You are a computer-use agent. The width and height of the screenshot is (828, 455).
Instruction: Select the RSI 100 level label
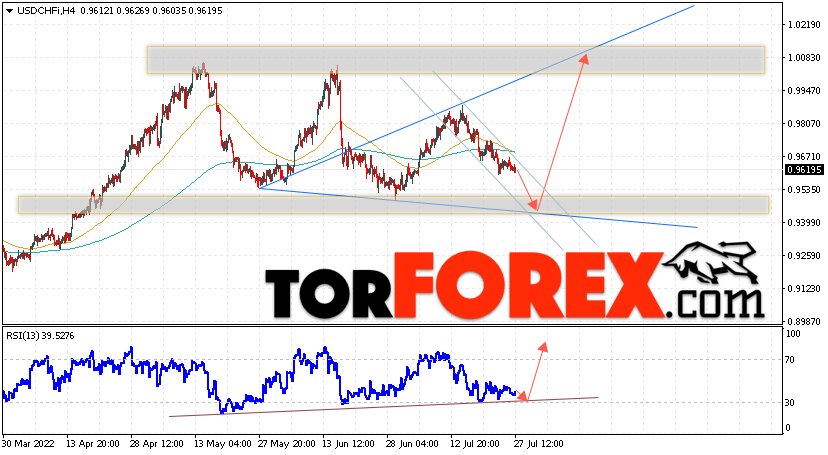click(x=793, y=334)
